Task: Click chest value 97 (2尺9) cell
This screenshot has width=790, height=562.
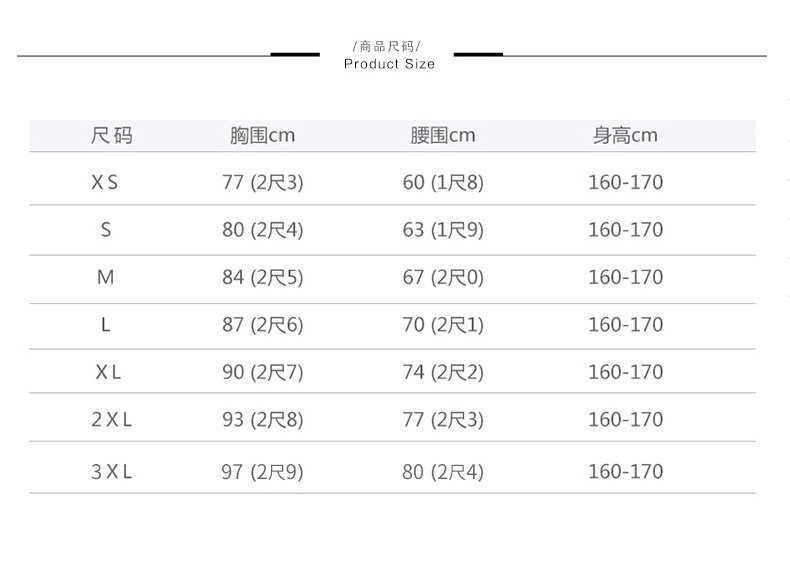Action: pyautogui.click(x=262, y=471)
